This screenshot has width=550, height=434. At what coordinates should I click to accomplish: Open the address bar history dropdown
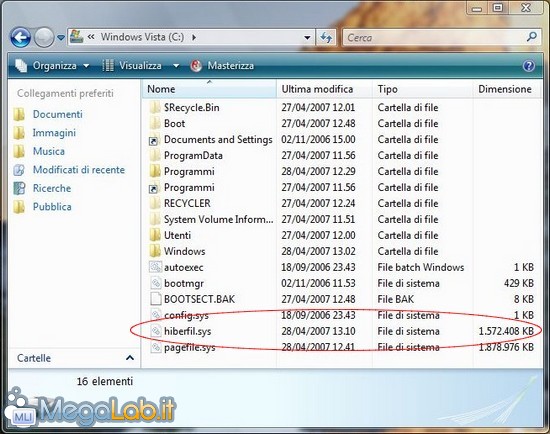(307, 37)
